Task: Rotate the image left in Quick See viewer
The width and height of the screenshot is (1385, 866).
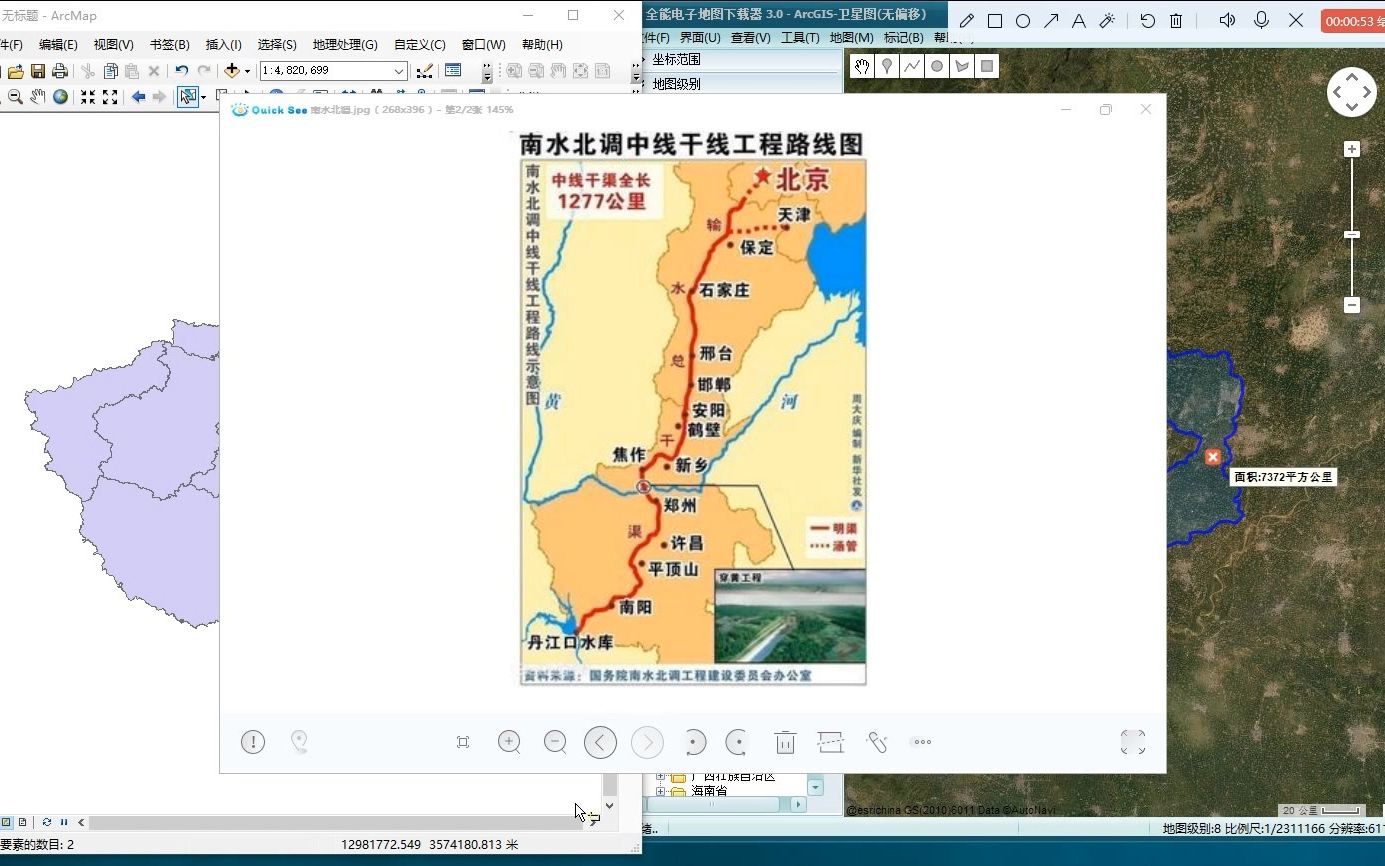Action: click(x=693, y=742)
